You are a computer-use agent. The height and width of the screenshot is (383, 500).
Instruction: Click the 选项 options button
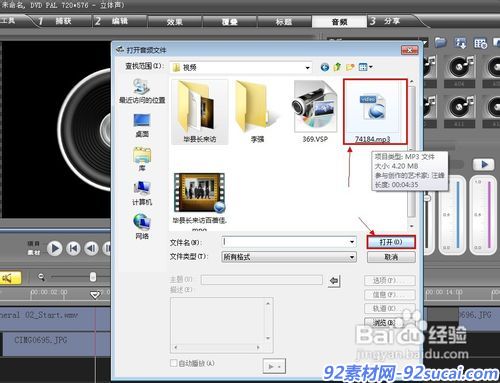(x=389, y=281)
